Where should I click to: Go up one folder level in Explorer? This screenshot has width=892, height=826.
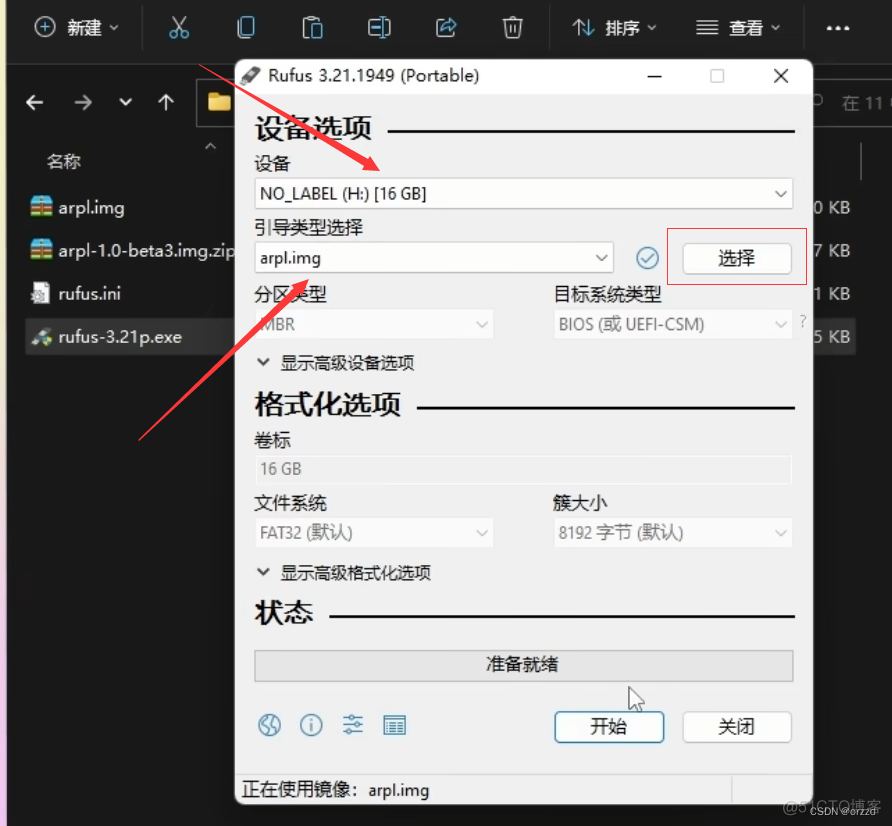tap(166, 102)
